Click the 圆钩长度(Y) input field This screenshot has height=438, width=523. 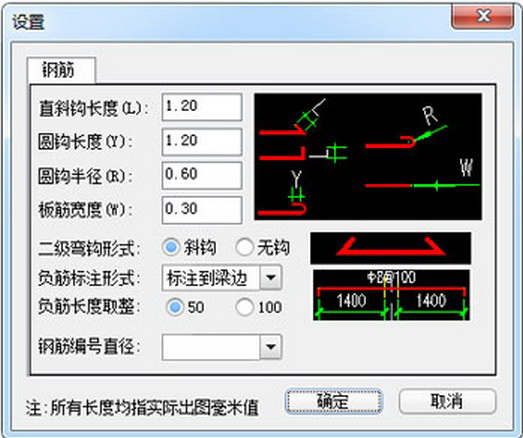[202, 142]
